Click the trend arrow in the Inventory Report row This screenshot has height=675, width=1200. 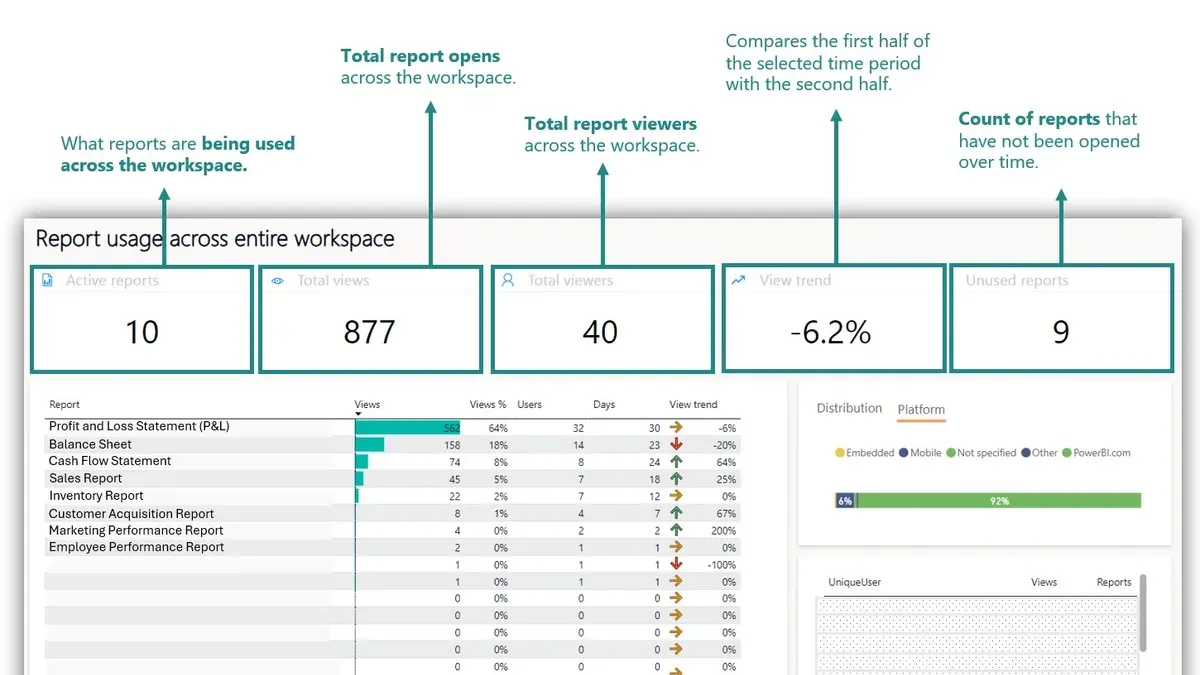(676, 496)
